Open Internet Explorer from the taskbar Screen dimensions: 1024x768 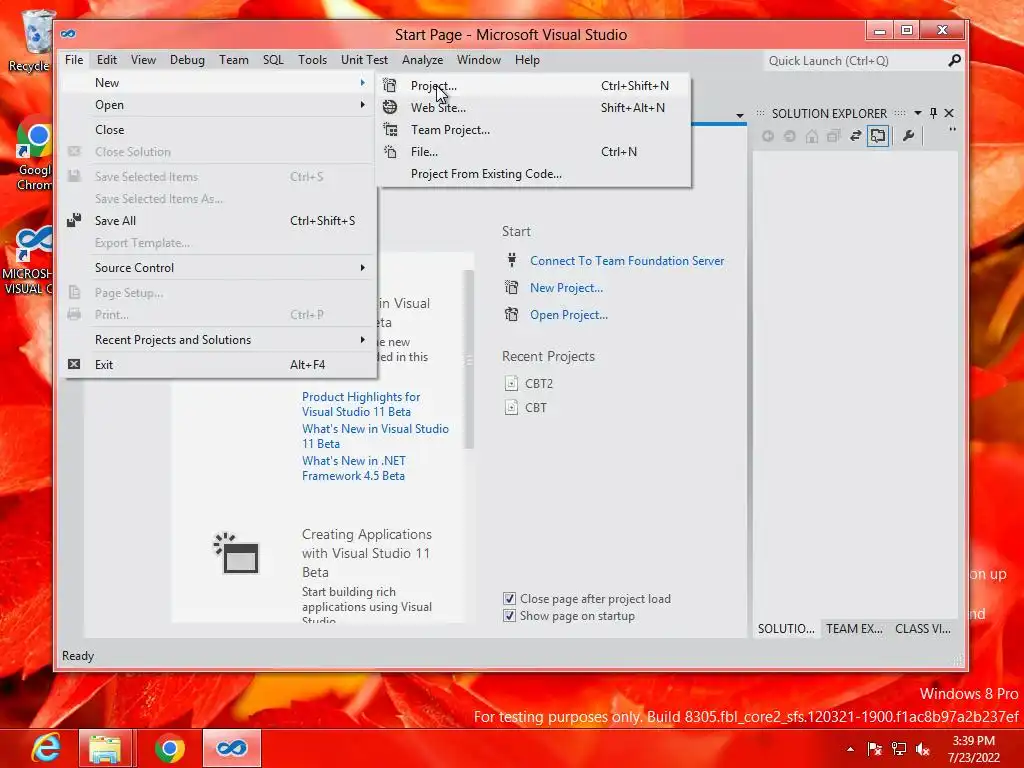tap(46, 748)
